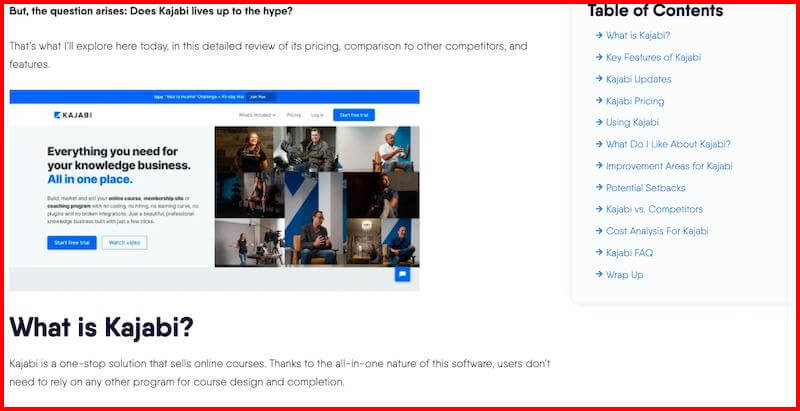Click arrow icon beside Kajabi vs. Competitors
The height and width of the screenshot is (411, 800).
click(599, 209)
